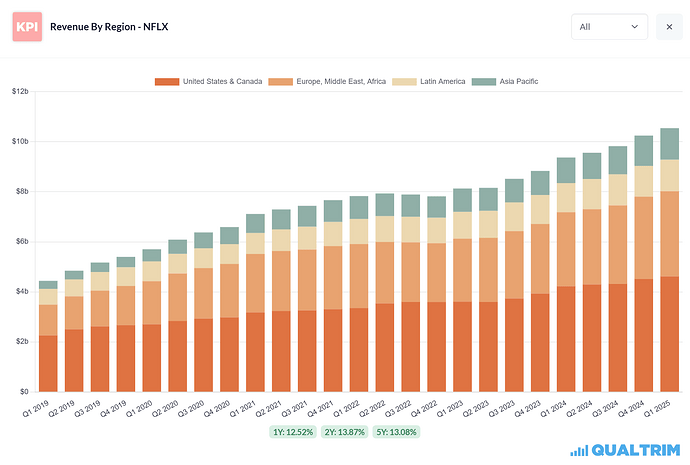
Task: Click the Q1 2019 x-axis label
Action: pyautogui.click(x=36, y=409)
